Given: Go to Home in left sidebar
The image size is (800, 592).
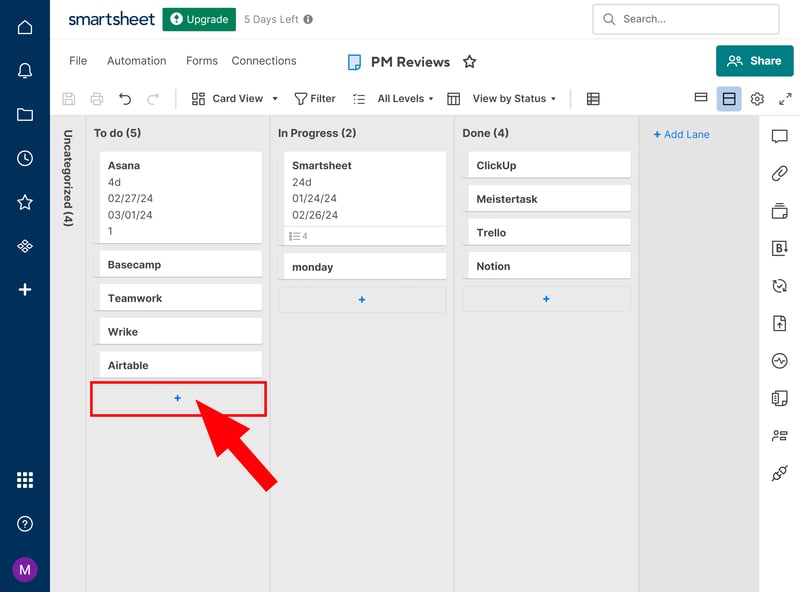Looking at the screenshot, I should [x=24, y=27].
